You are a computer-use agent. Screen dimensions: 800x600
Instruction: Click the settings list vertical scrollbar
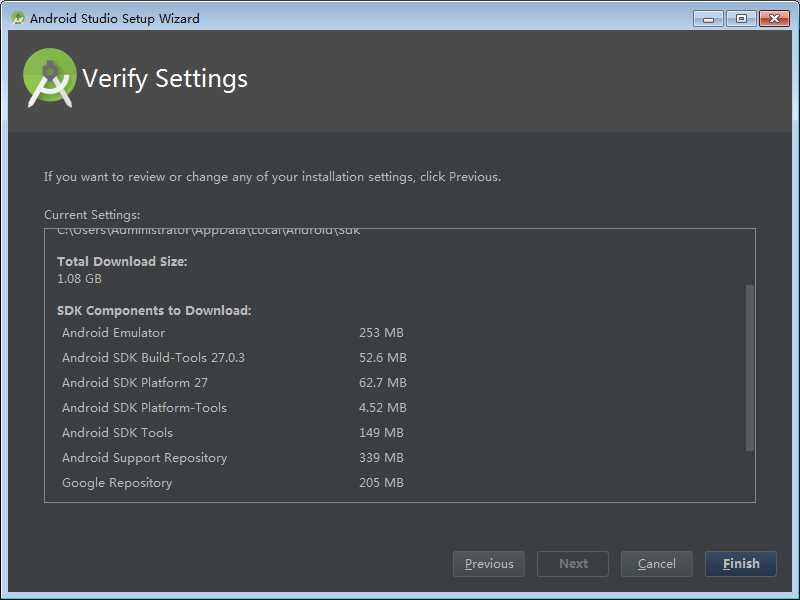(x=749, y=367)
